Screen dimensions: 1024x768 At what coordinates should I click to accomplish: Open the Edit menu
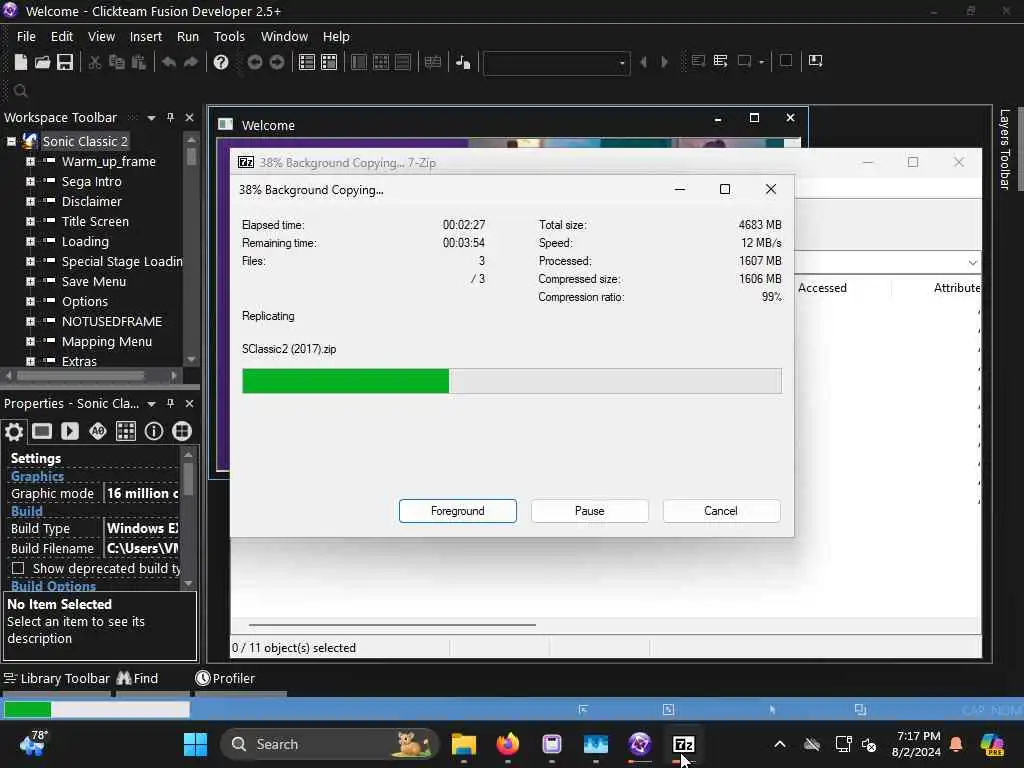[x=61, y=37]
